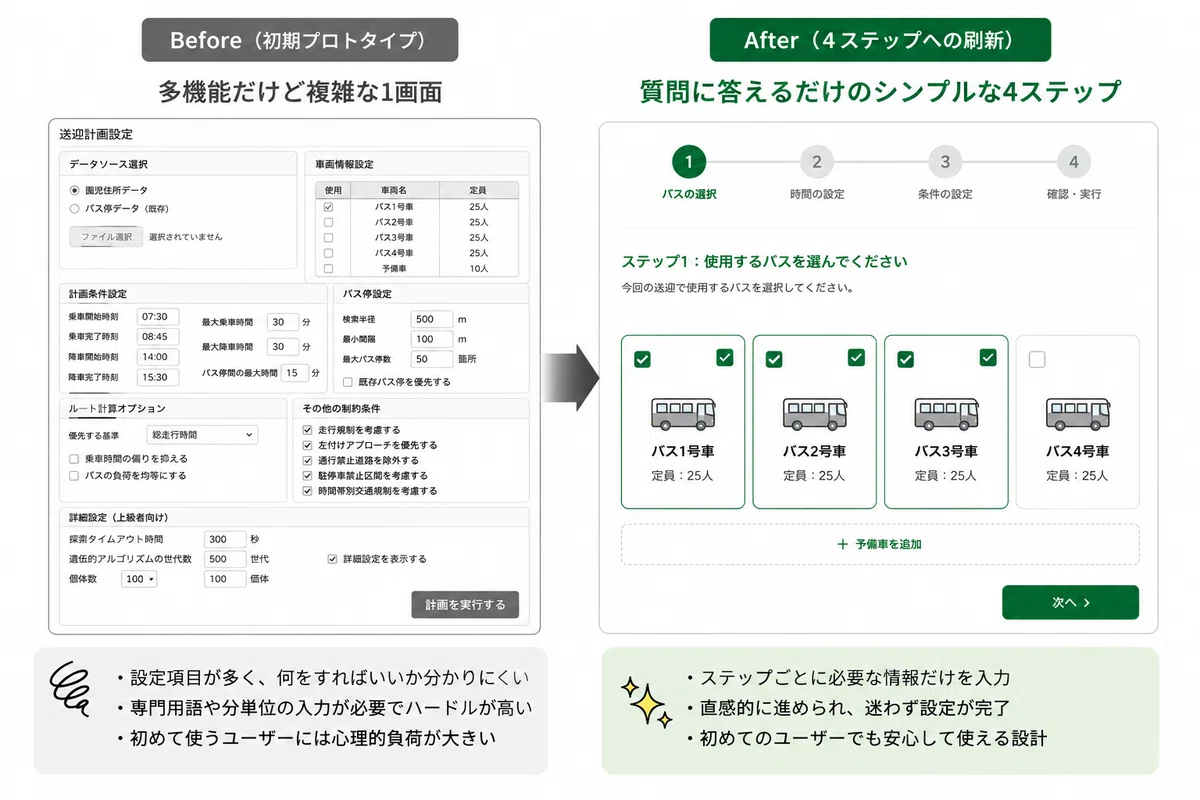Click the bus icon on バス4号車 card
Viewport: 1200px width, 800px height.
pyautogui.click(x=1077, y=414)
